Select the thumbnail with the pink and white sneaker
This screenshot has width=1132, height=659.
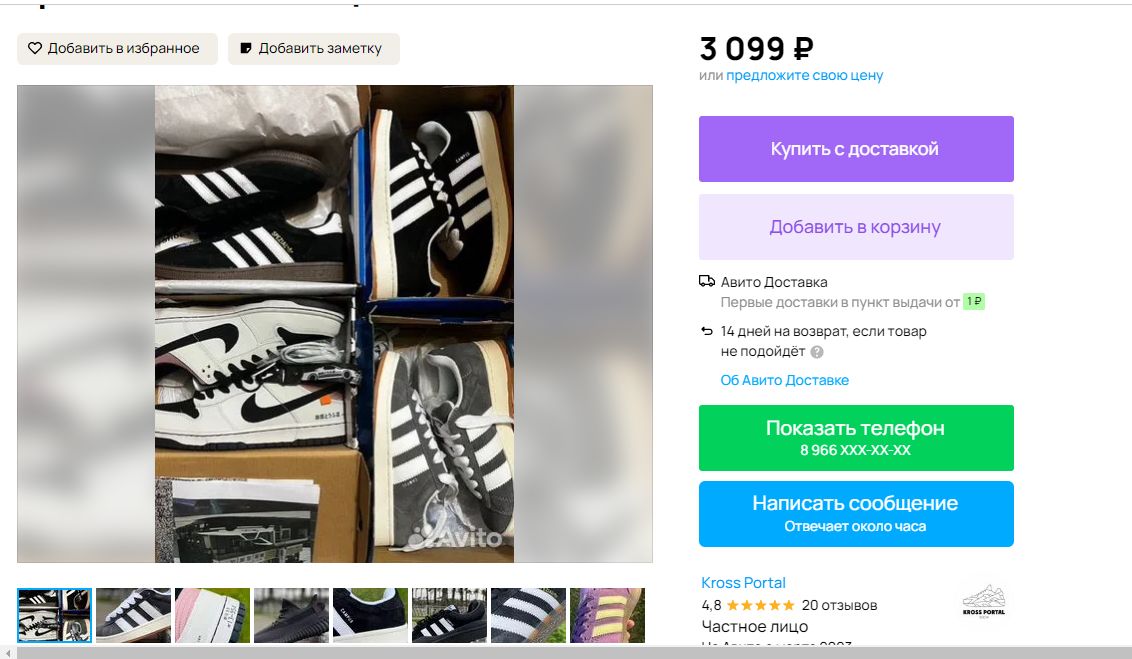coord(212,615)
